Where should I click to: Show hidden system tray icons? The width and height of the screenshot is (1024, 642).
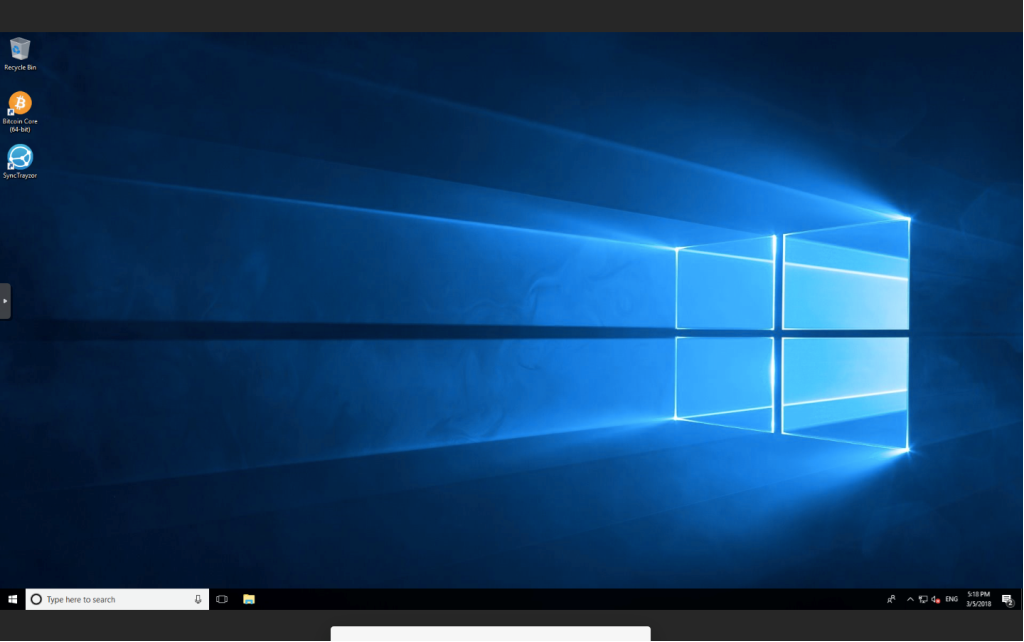coord(910,600)
